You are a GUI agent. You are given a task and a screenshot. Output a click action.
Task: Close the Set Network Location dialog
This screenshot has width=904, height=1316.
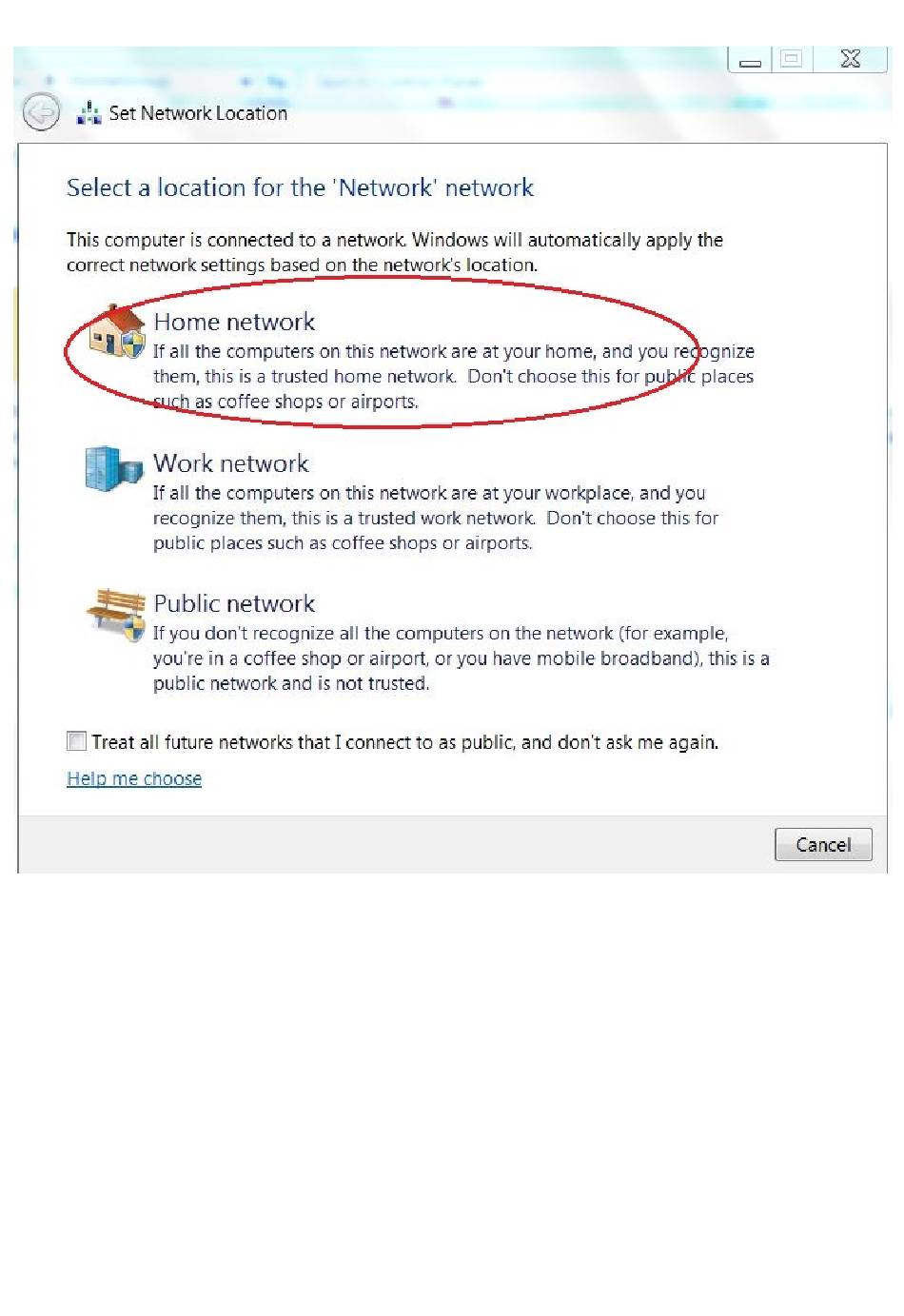pos(850,59)
